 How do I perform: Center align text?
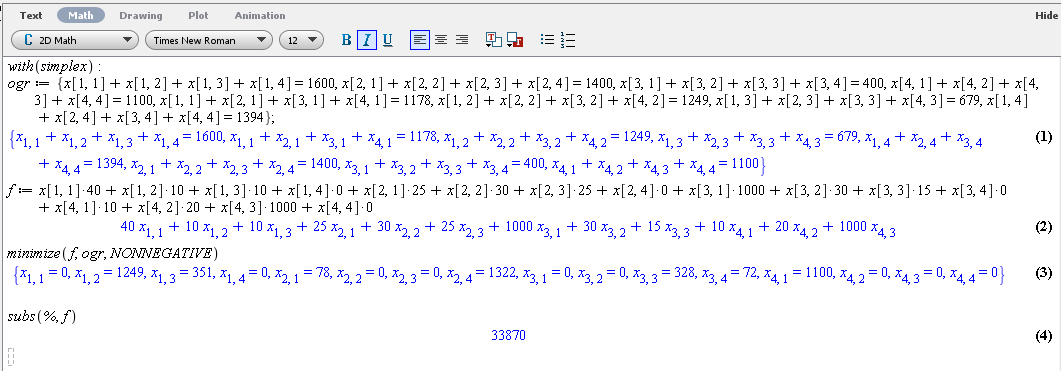pos(441,40)
